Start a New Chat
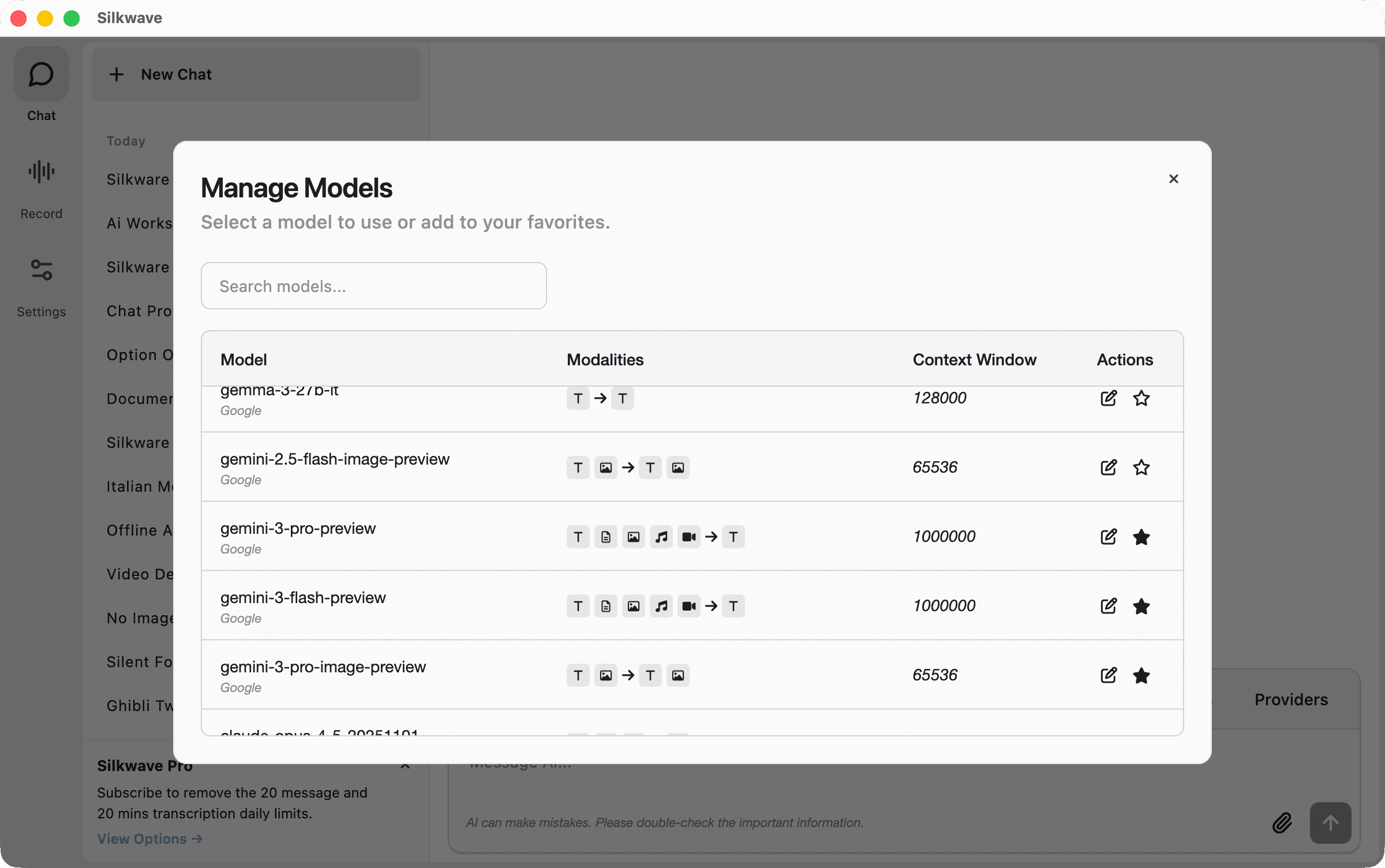Image resolution: width=1385 pixels, height=868 pixels. pyautogui.click(x=256, y=74)
